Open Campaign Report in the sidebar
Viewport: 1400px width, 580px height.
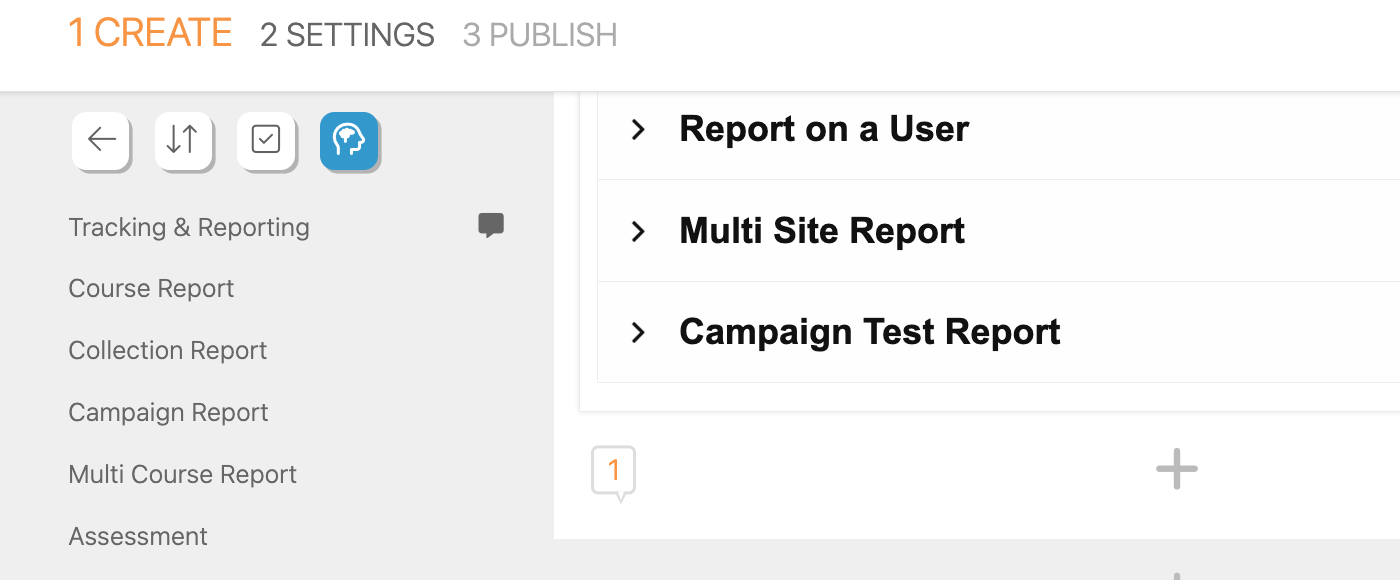[x=168, y=413]
